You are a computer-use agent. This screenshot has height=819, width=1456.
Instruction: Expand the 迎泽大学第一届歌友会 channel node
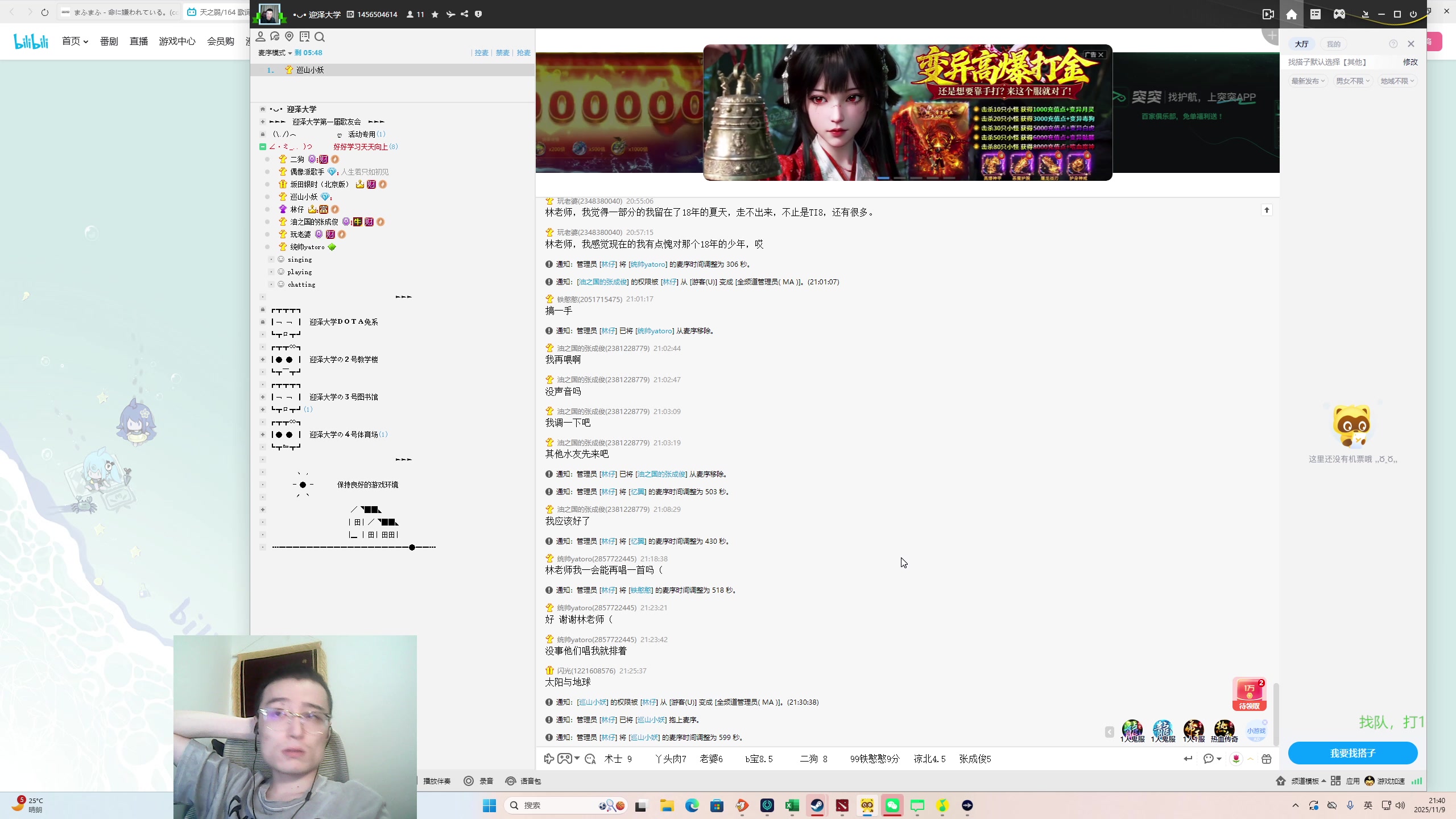263,122
